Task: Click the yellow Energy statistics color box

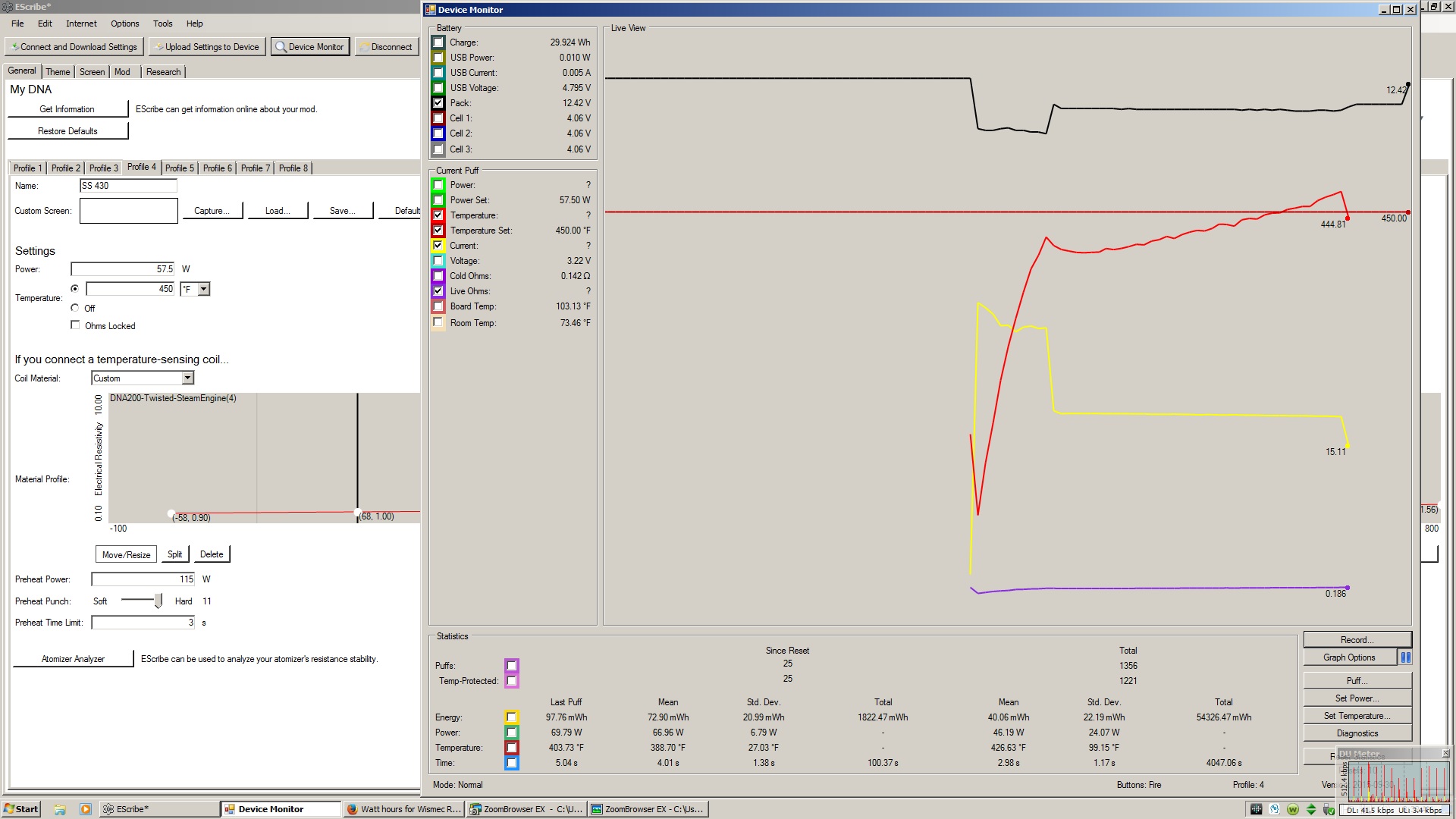Action: coord(512,717)
